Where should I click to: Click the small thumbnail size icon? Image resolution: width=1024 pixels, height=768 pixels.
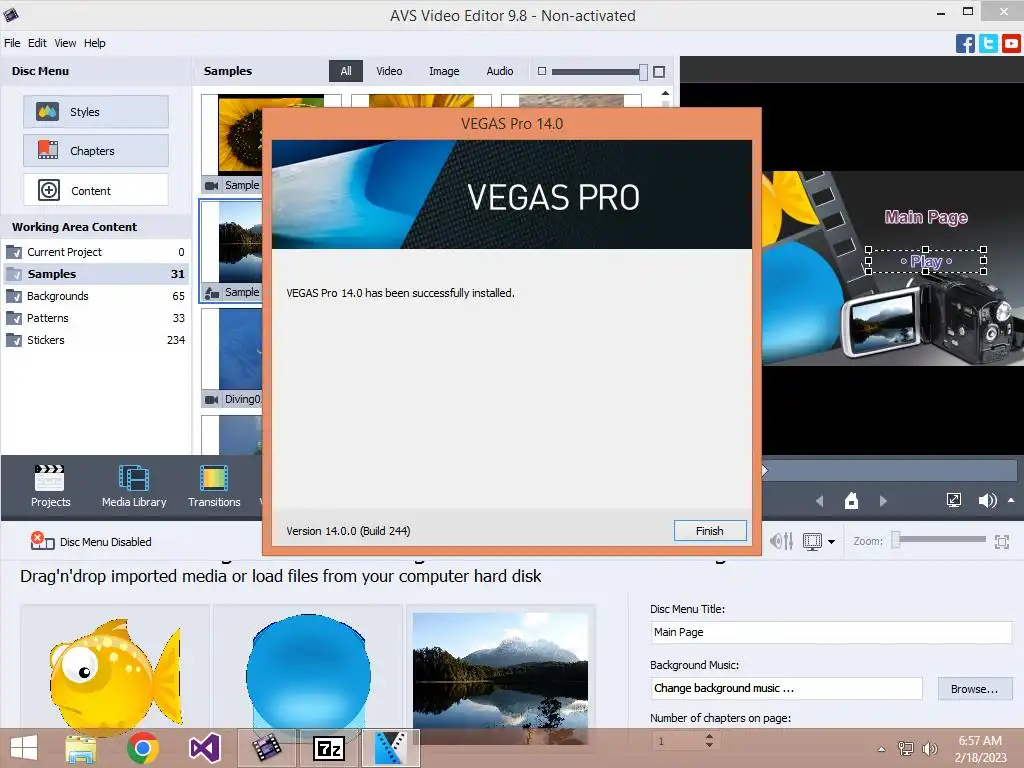point(541,71)
